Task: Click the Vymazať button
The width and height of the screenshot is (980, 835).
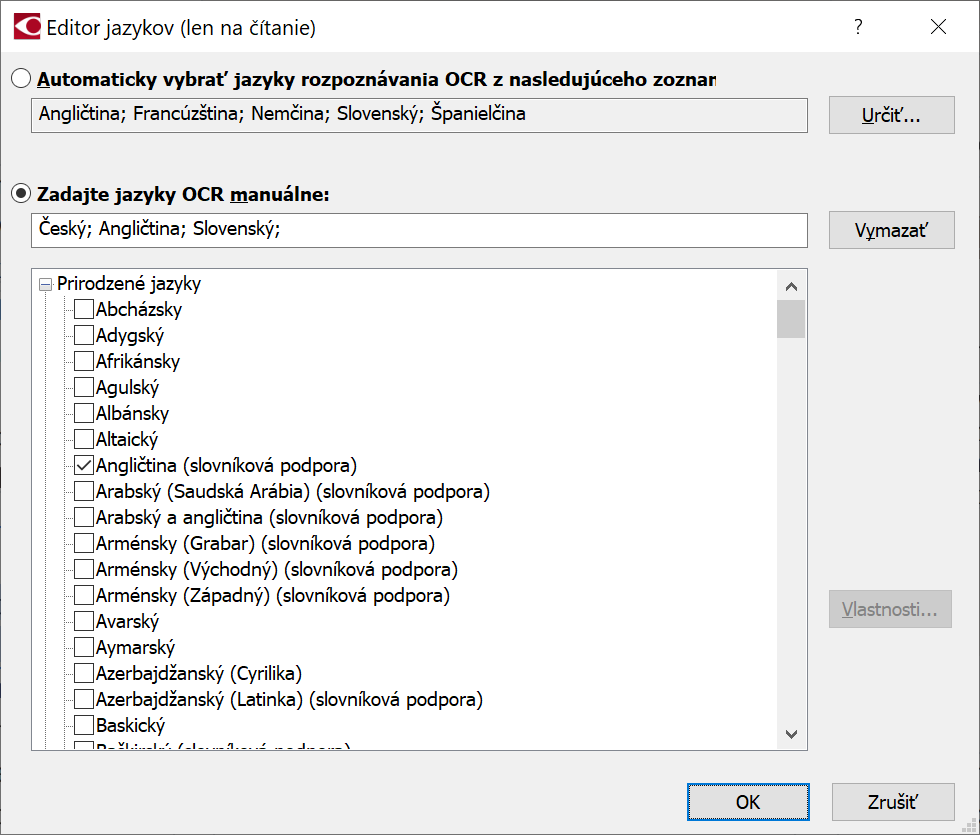Action: [x=891, y=230]
